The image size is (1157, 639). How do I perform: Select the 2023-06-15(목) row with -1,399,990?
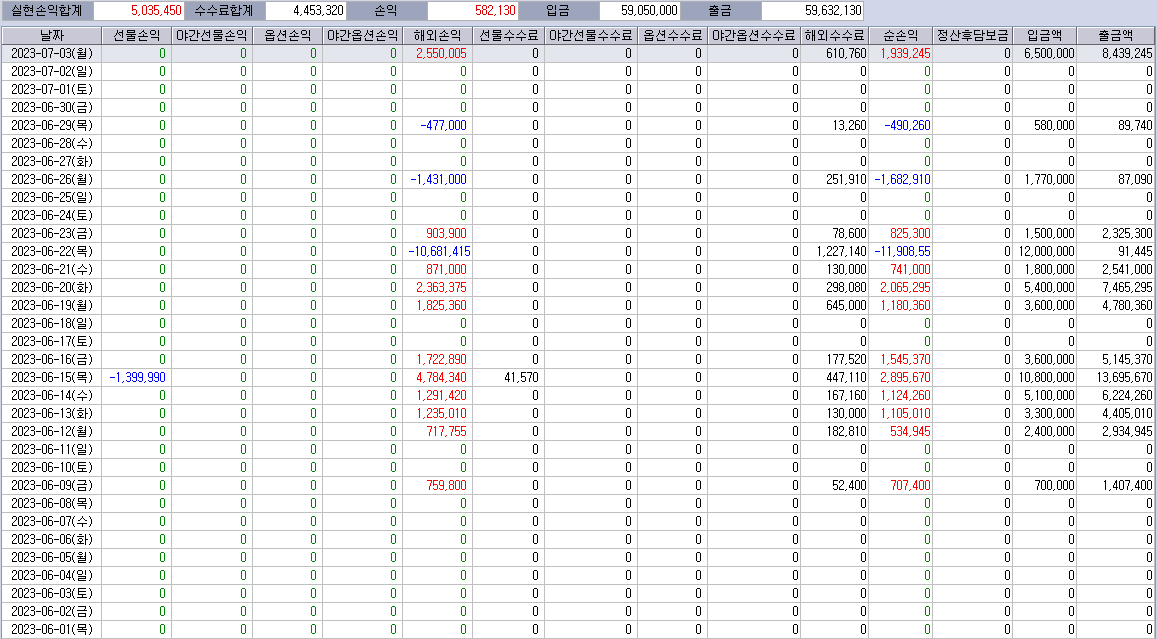pyautogui.click(x=50, y=377)
